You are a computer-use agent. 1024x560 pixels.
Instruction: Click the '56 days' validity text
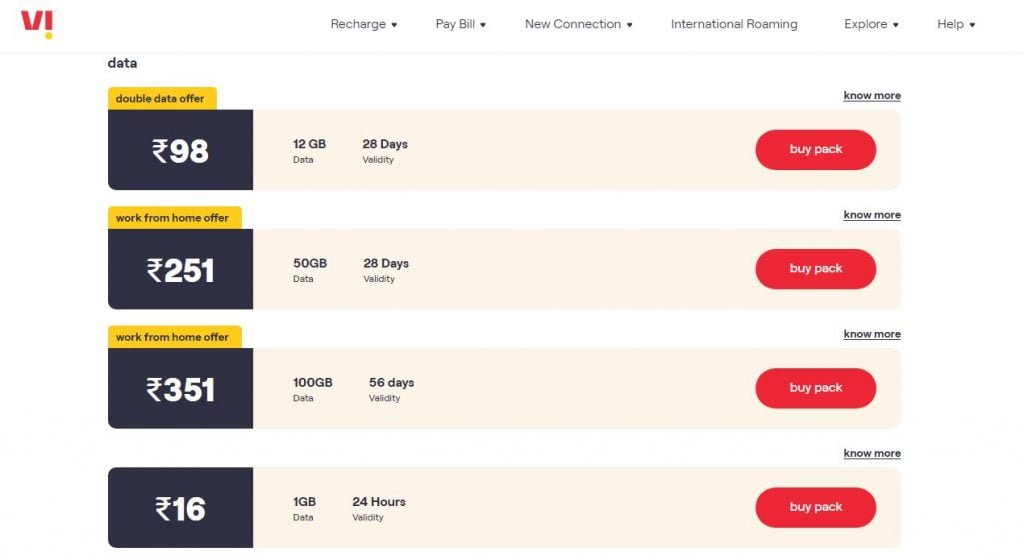[391, 382]
